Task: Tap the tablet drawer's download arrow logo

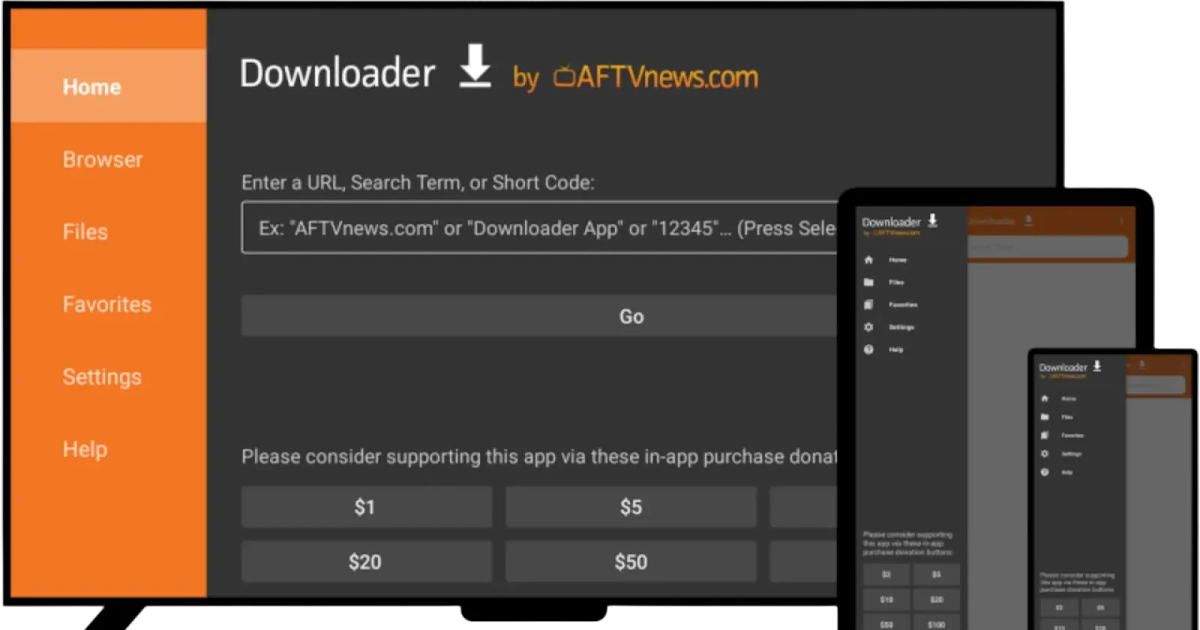Action: [932, 220]
